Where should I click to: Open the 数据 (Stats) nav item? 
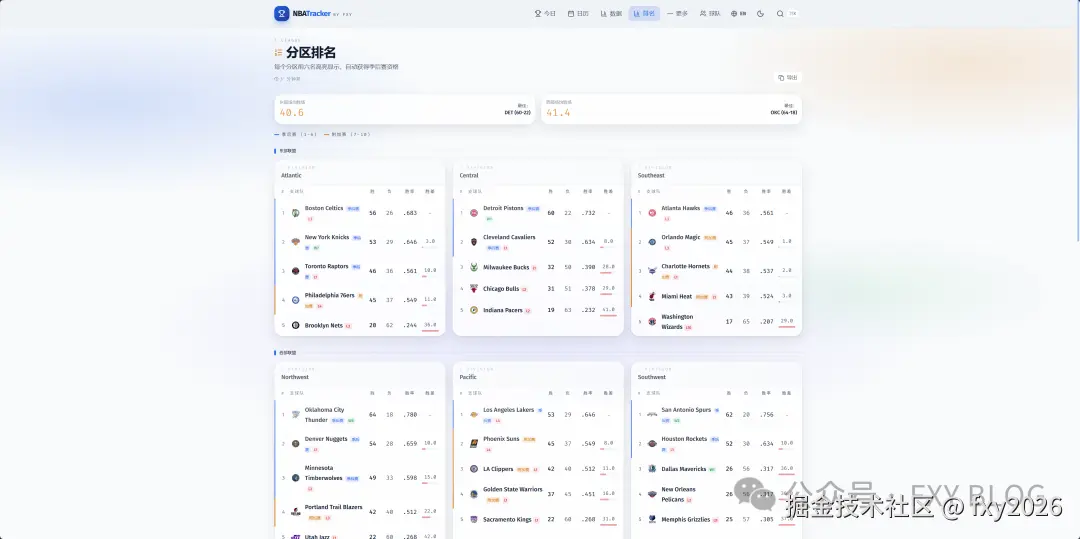pos(611,14)
